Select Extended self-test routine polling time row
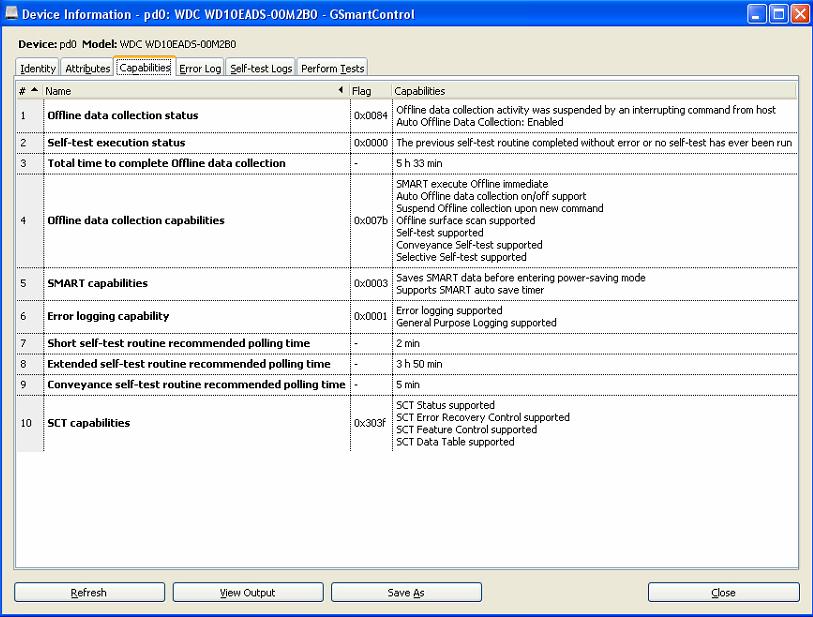The image size is (813, 617). point(406,364)
